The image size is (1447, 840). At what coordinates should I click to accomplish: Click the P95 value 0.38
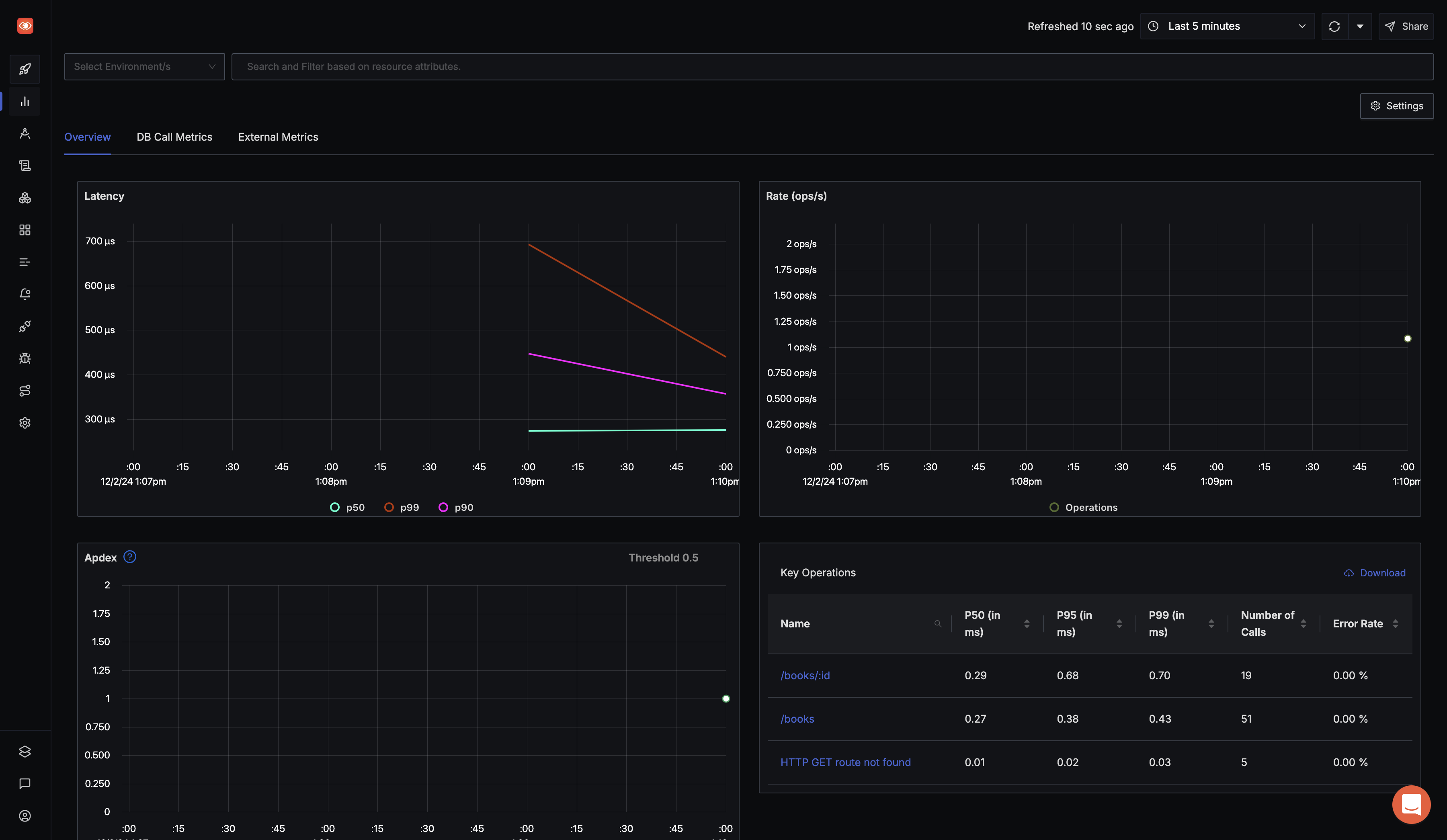point(1068,719)
